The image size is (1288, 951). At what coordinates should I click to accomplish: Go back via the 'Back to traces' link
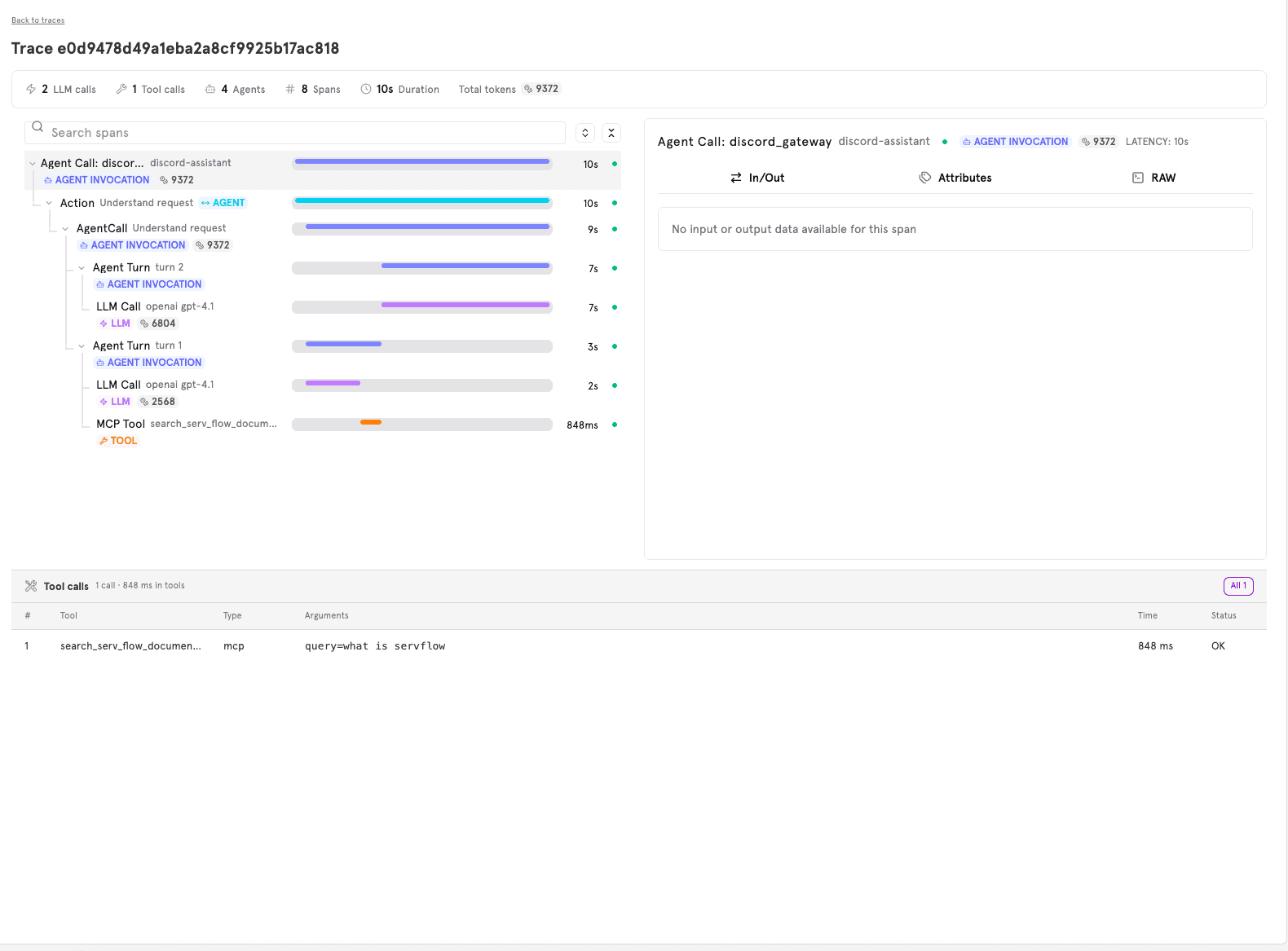37,20
